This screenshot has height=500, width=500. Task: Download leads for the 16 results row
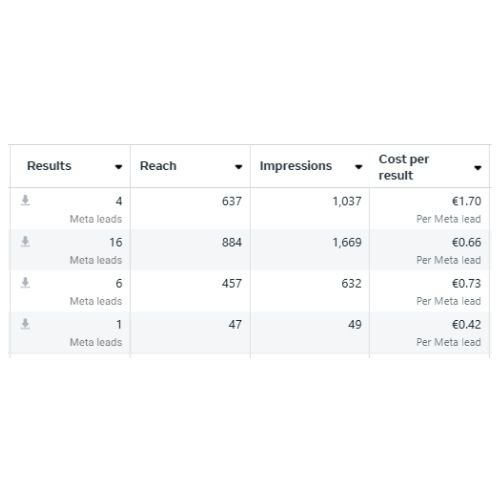coord(25,242)
